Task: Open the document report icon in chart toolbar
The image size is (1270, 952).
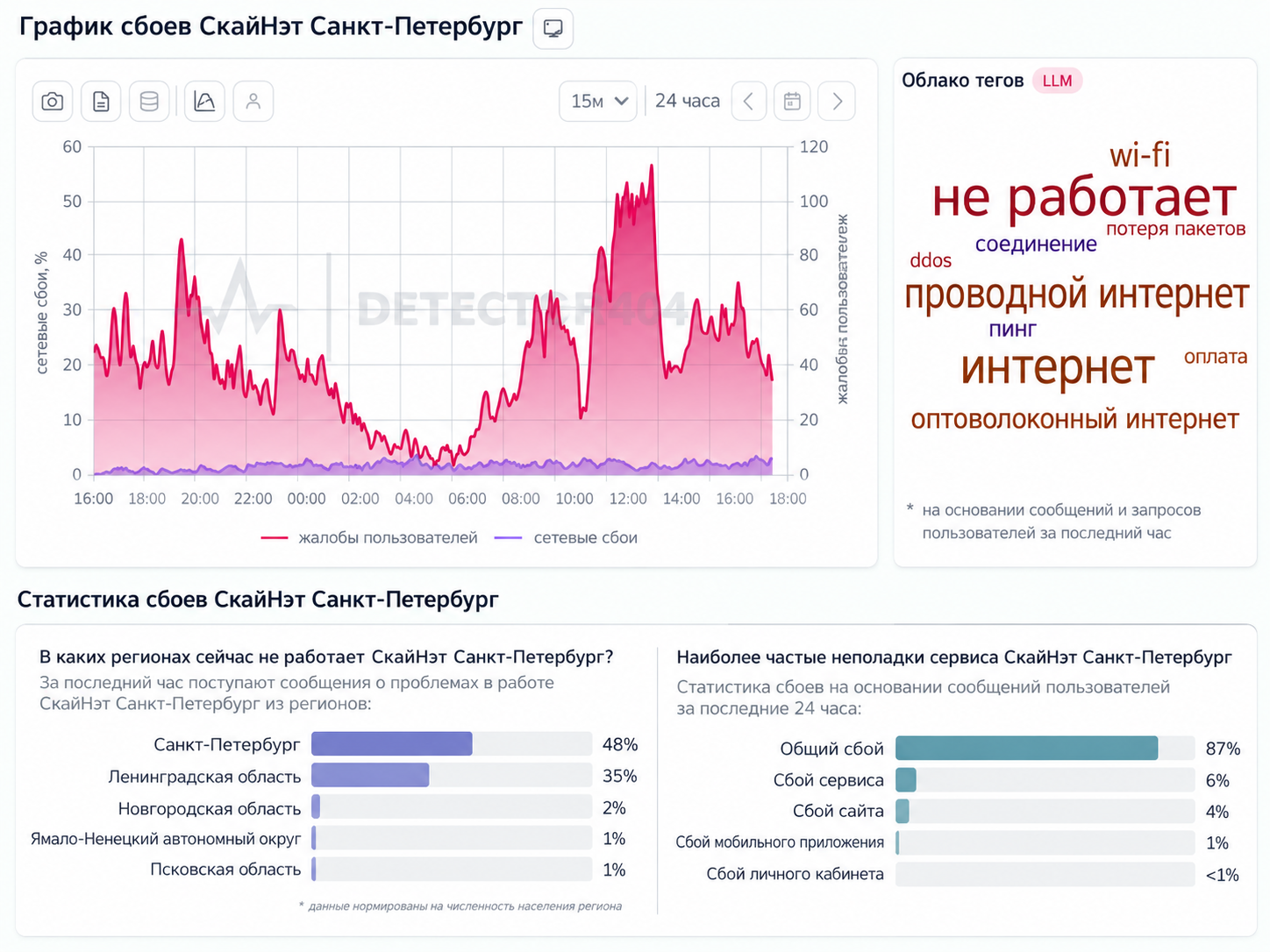Action: point(101,102)
